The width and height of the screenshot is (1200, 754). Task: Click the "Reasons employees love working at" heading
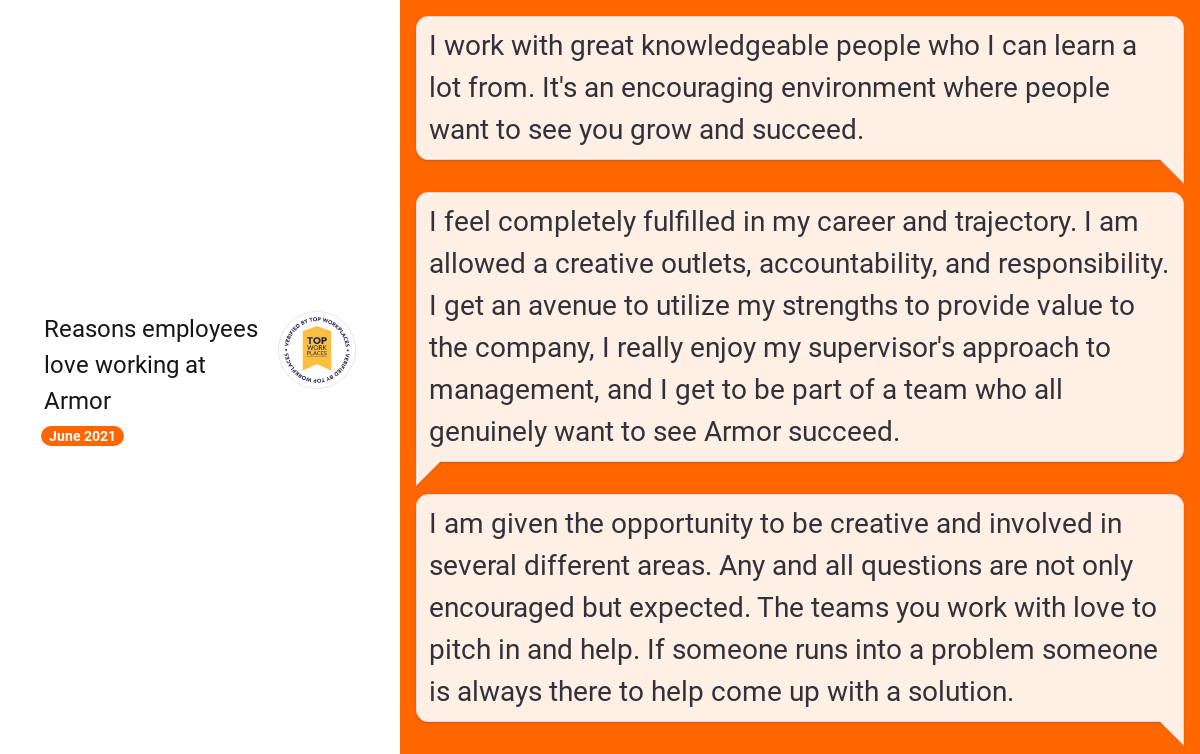pos(151,347)
